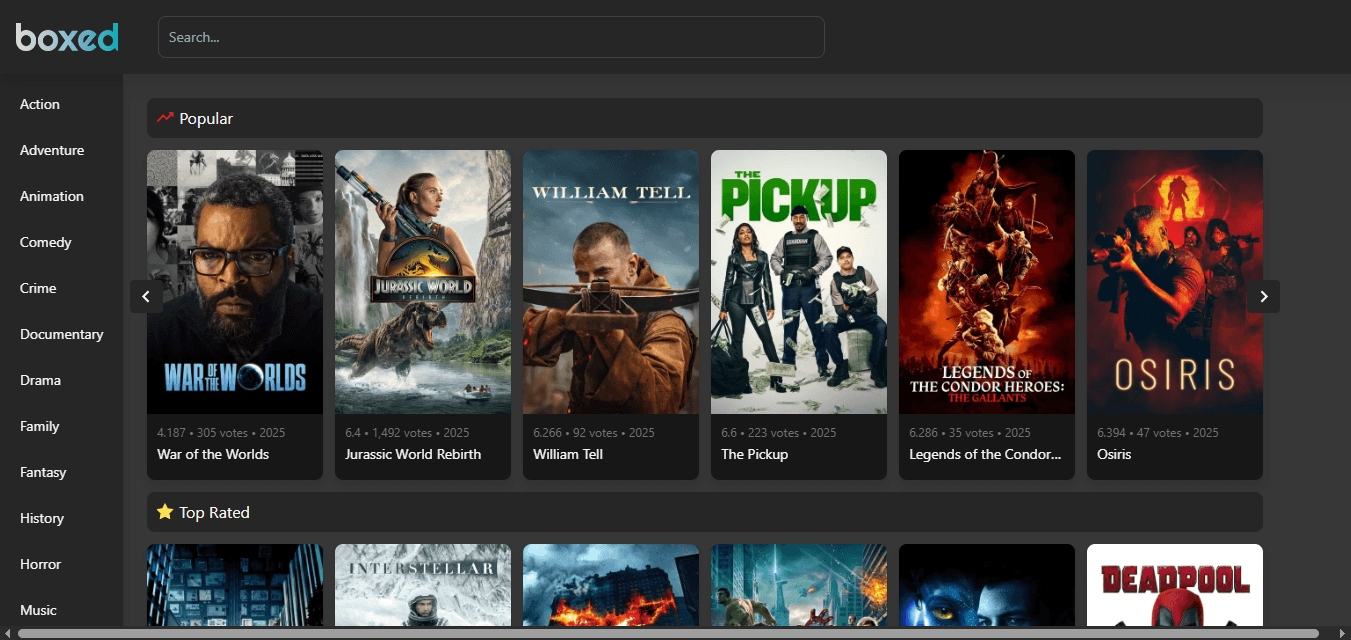
Task: Click the 6.394 • 47 votes rating line
Action: click(1158, 433)
